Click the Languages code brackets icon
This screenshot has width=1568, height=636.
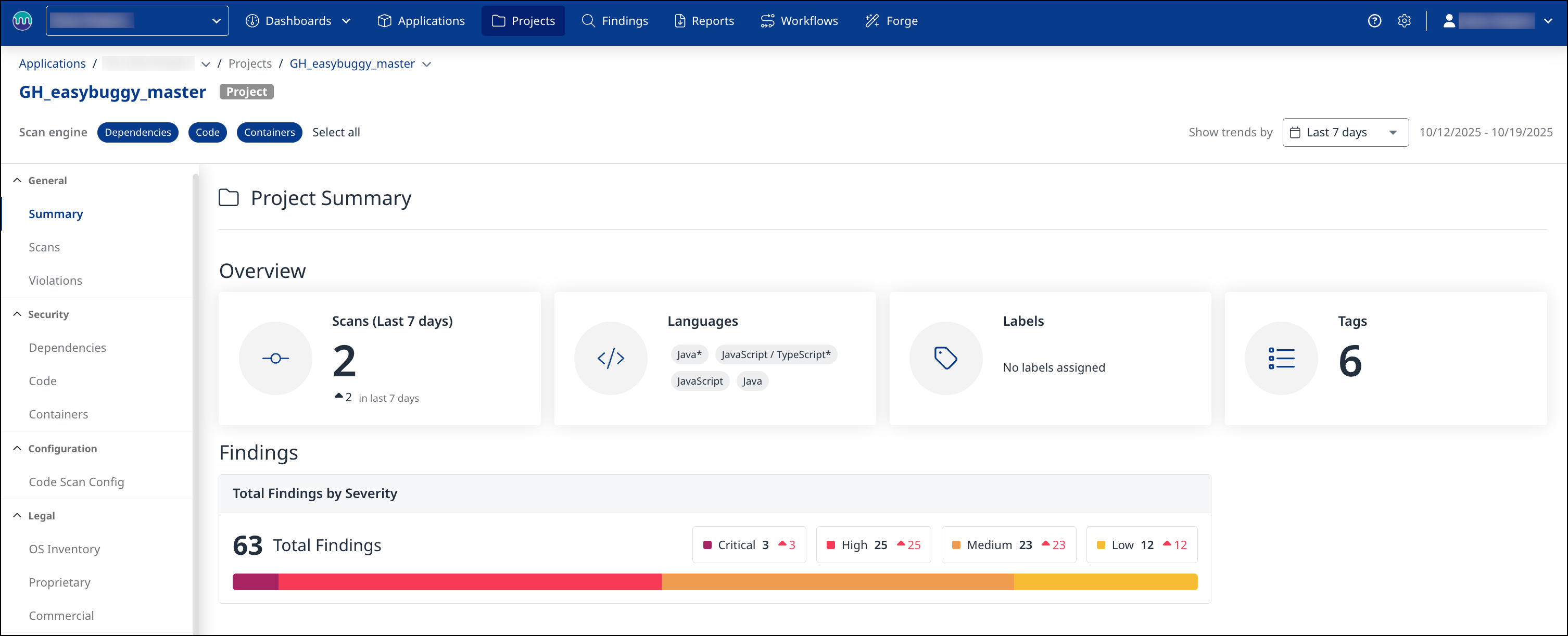(x=611, y=359)
